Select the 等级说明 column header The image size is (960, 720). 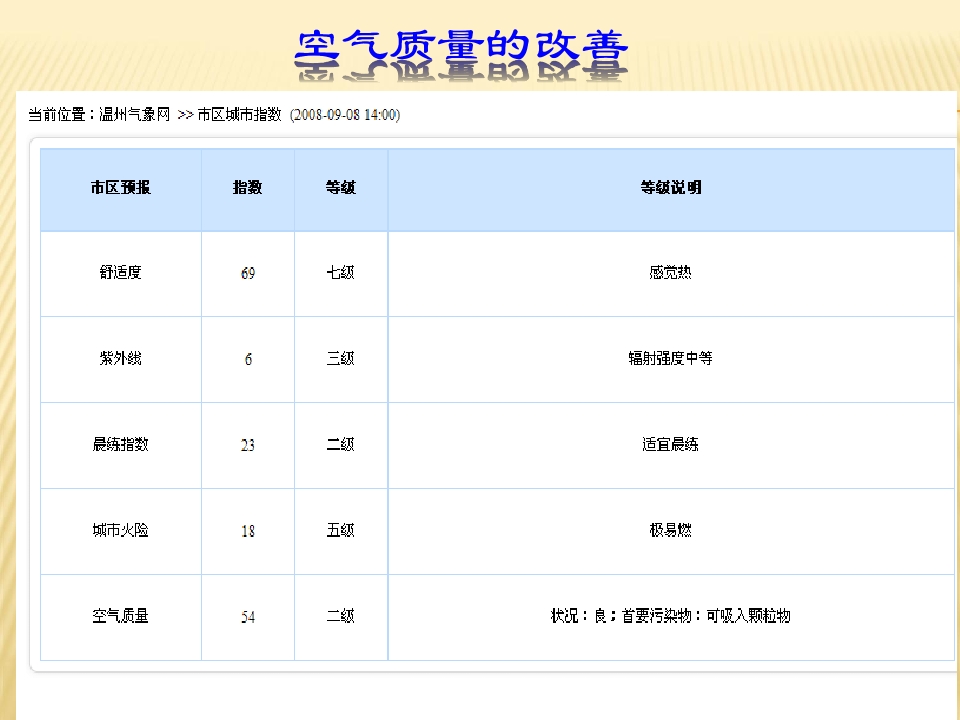pyautogui.click(x=670, y=188)
